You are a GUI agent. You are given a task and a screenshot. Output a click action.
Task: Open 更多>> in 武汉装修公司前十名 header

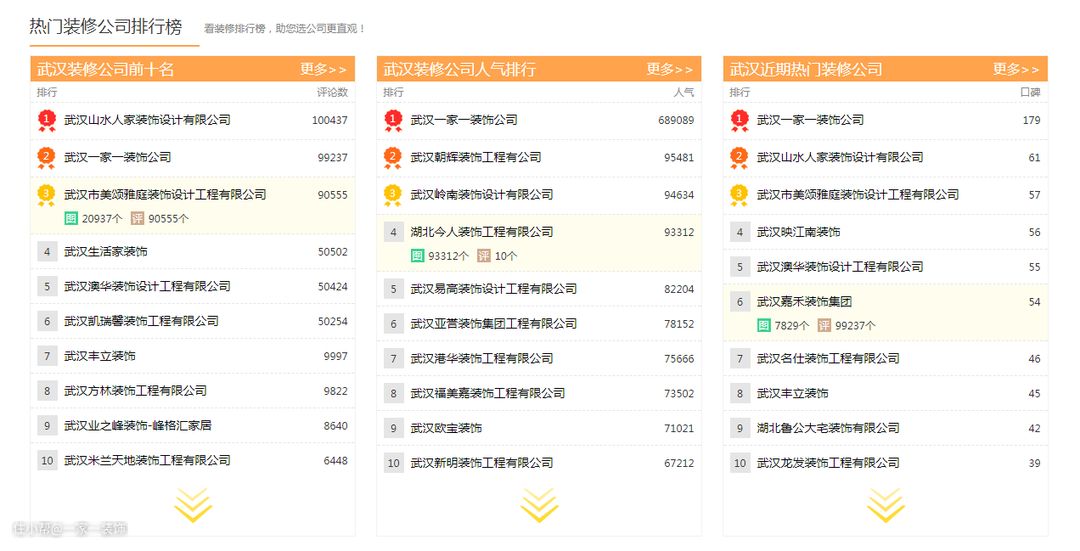click(x=323, y=69)
